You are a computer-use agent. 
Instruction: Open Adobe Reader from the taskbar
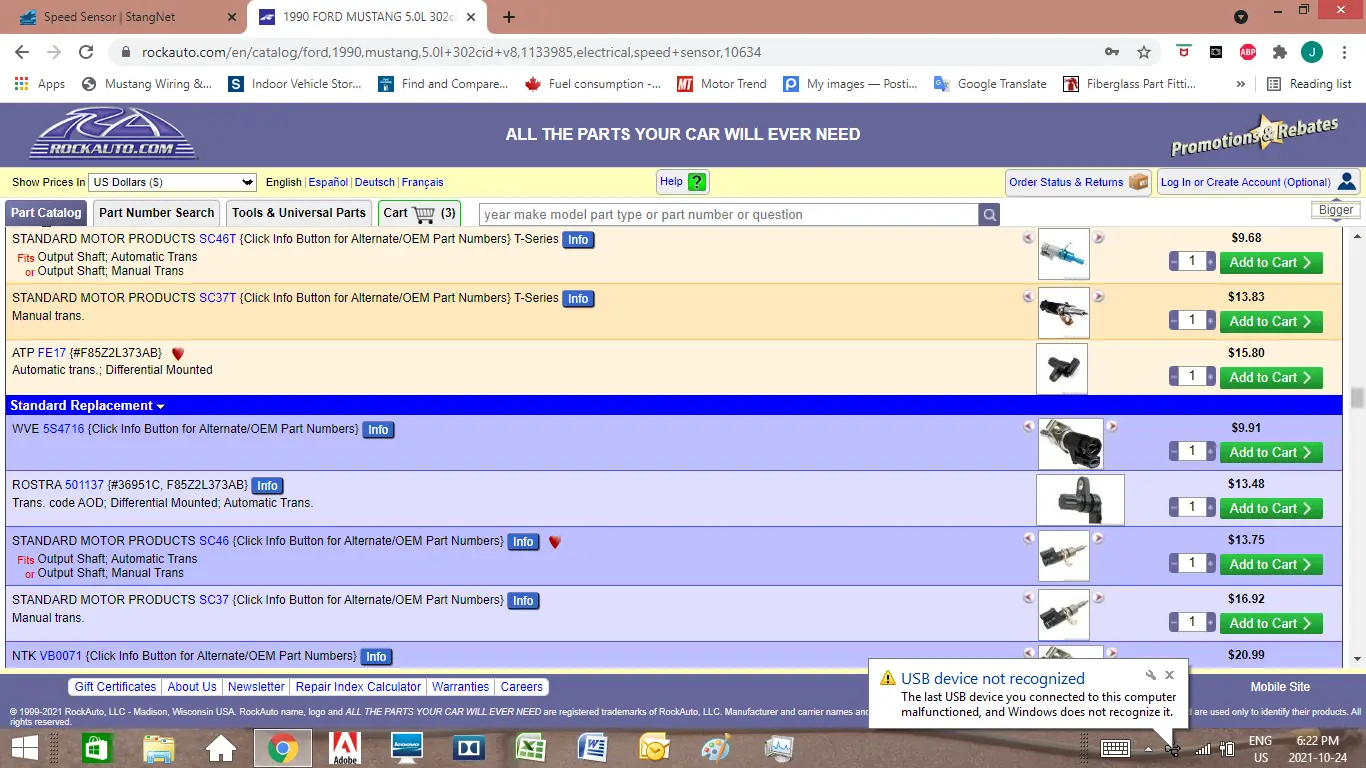pyautogui.click(x=345, y=748)
